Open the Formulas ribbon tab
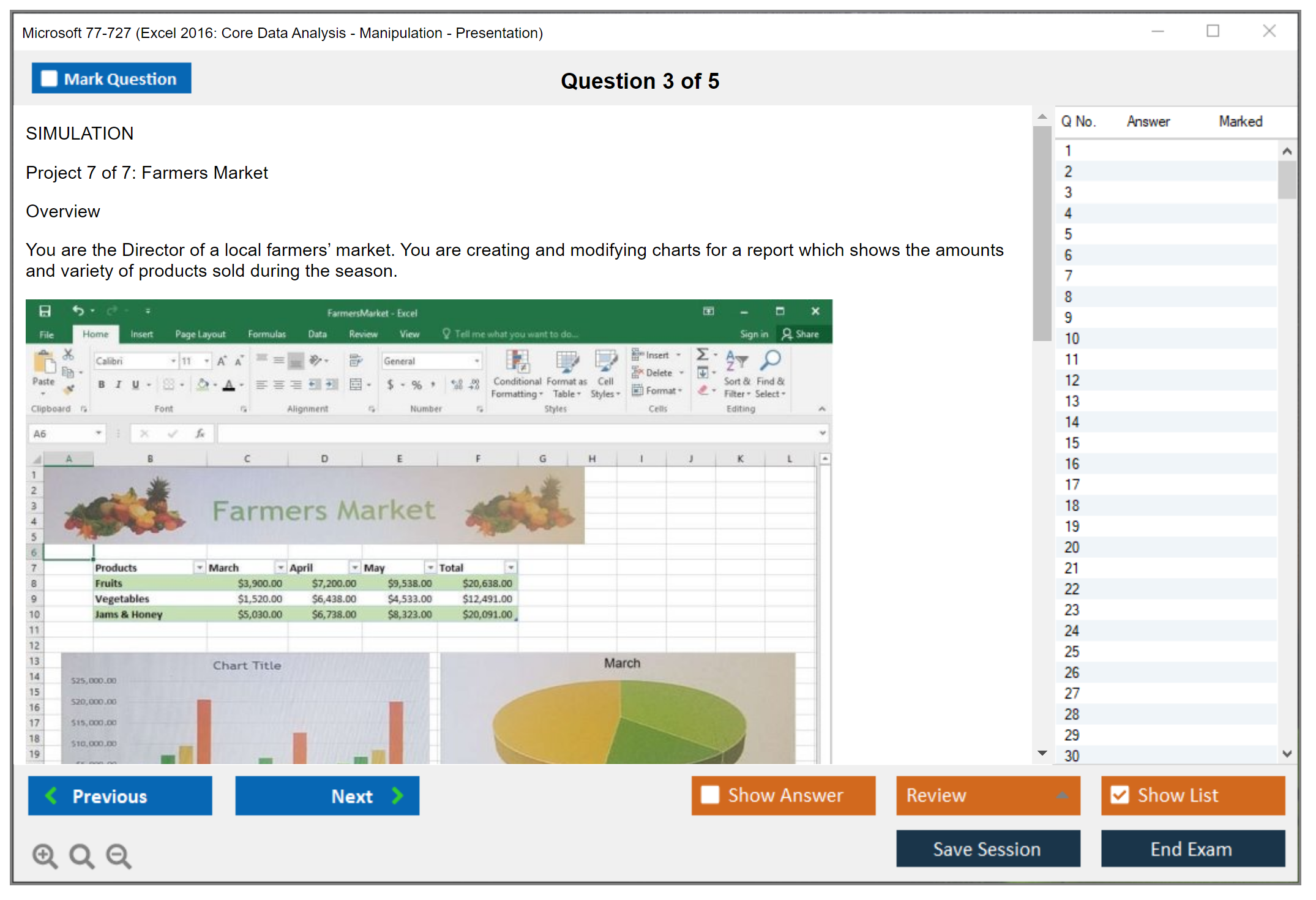1316x900 pixels. [x=266, y=334]
